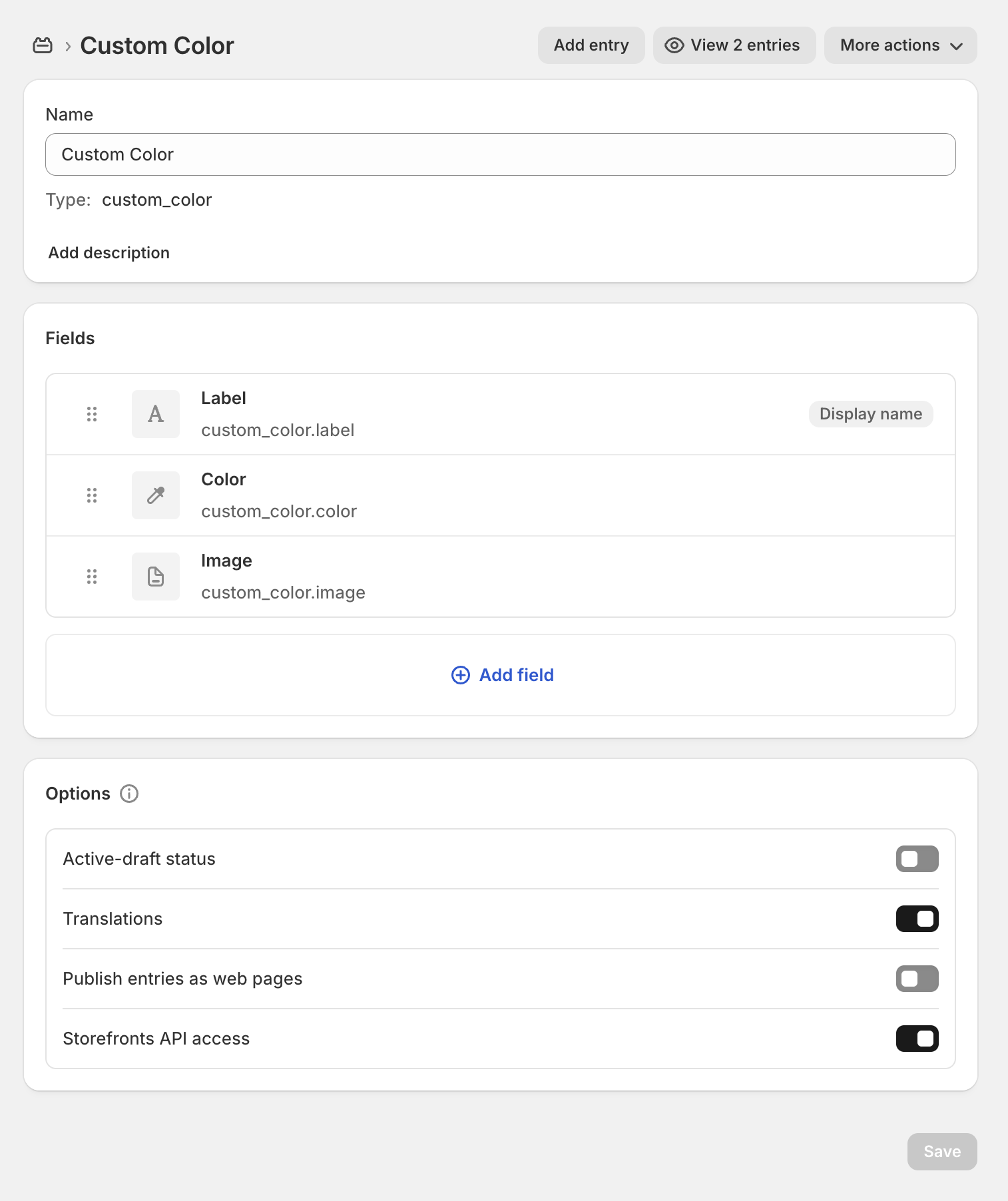The image size is (1008, 1201).
Task: Click the Add entry button
Action: click(x=591, y=45)
